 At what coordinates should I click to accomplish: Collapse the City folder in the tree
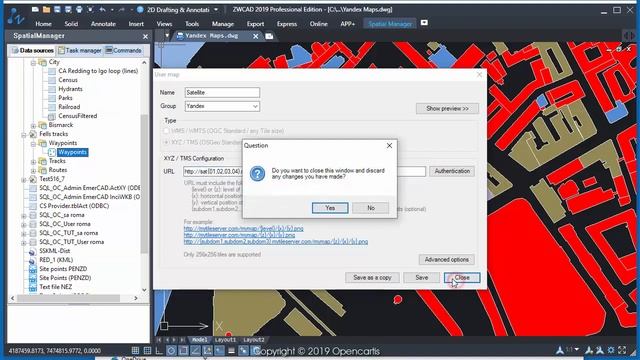click(x=33, y=62)
